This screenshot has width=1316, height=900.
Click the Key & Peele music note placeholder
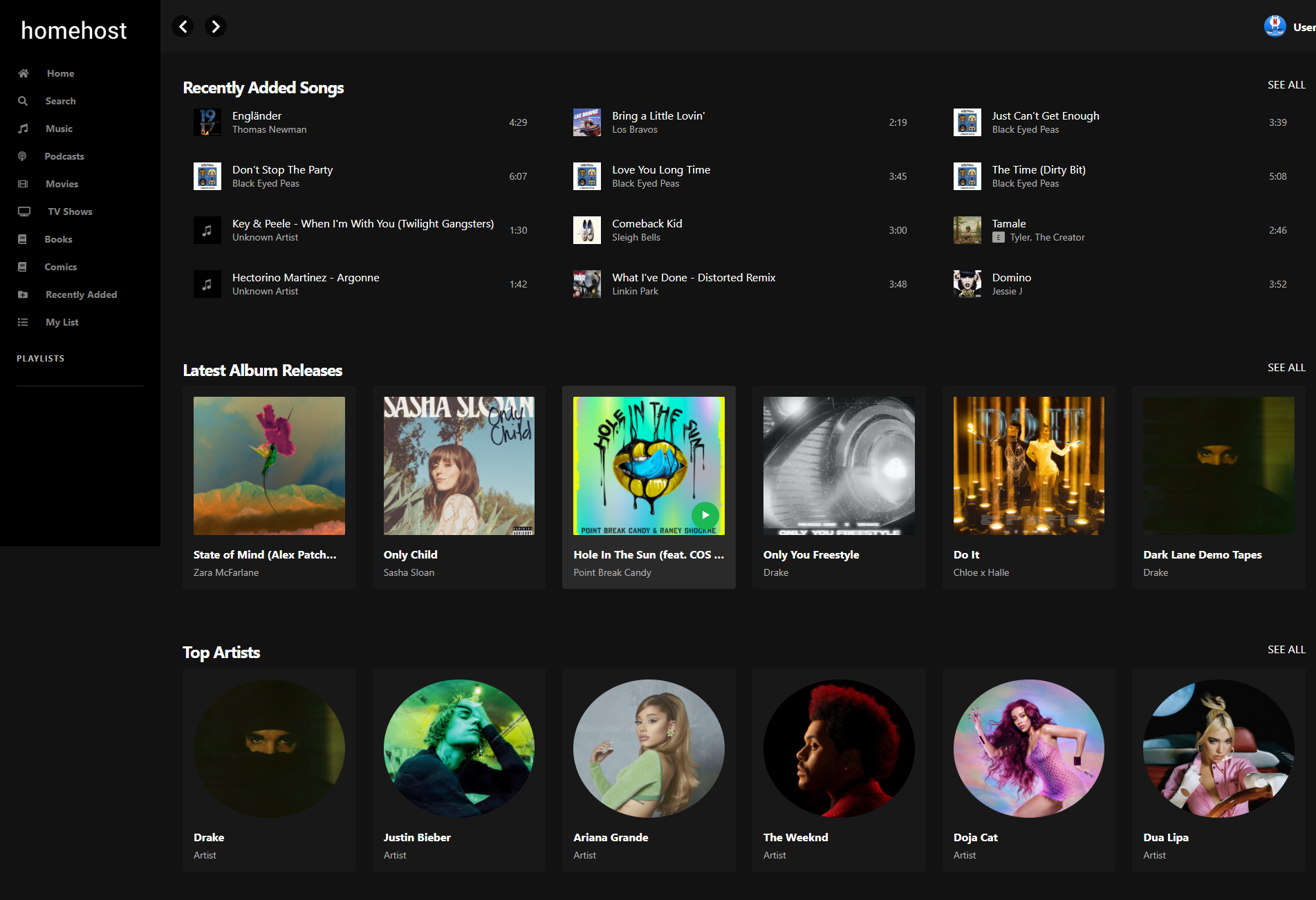(x=207, y=230)
